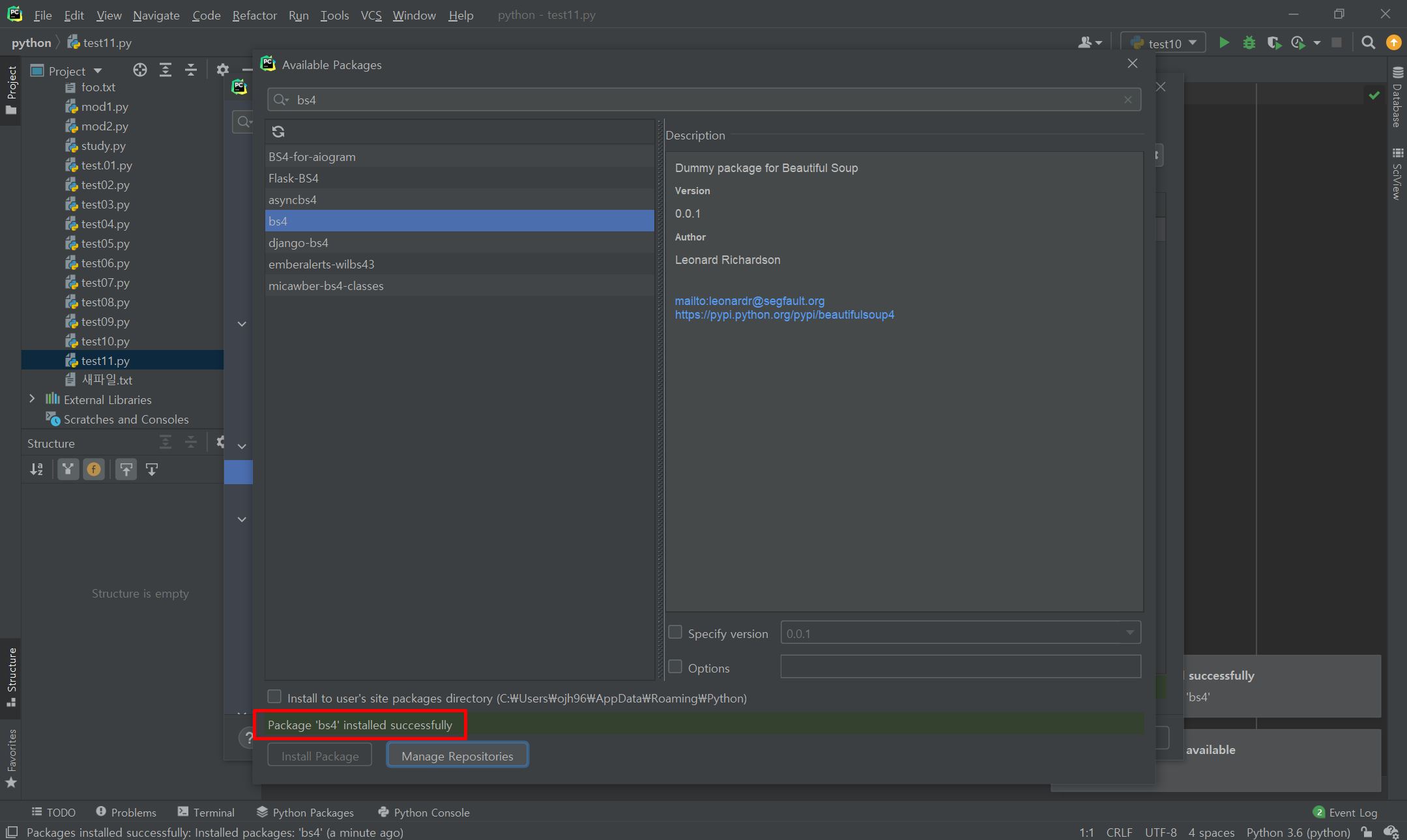
Task: Open the Project panel settings gear
Action: tap(222, 70)
